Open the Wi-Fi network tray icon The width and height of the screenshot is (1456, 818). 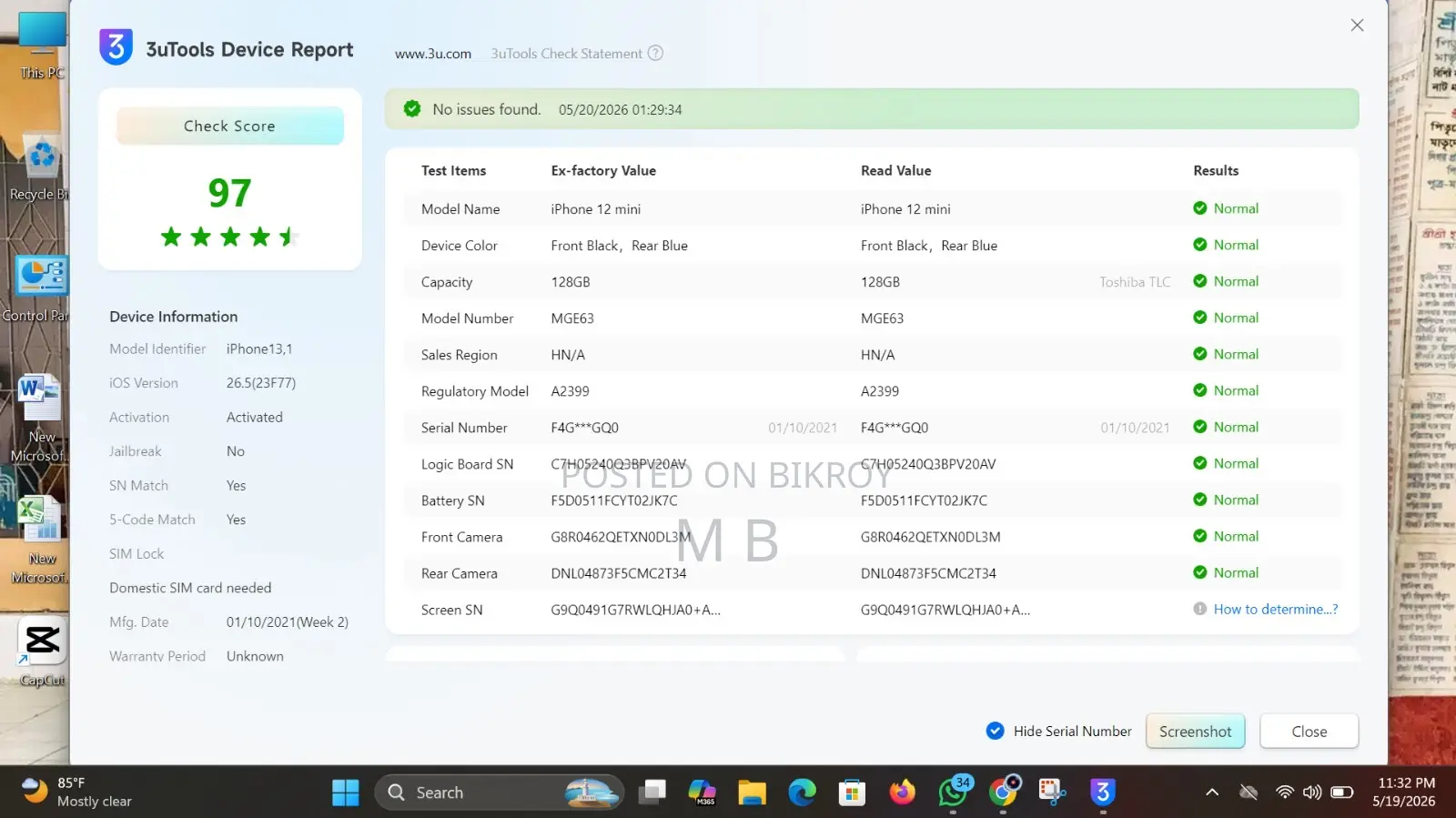tap(1285, 793)
